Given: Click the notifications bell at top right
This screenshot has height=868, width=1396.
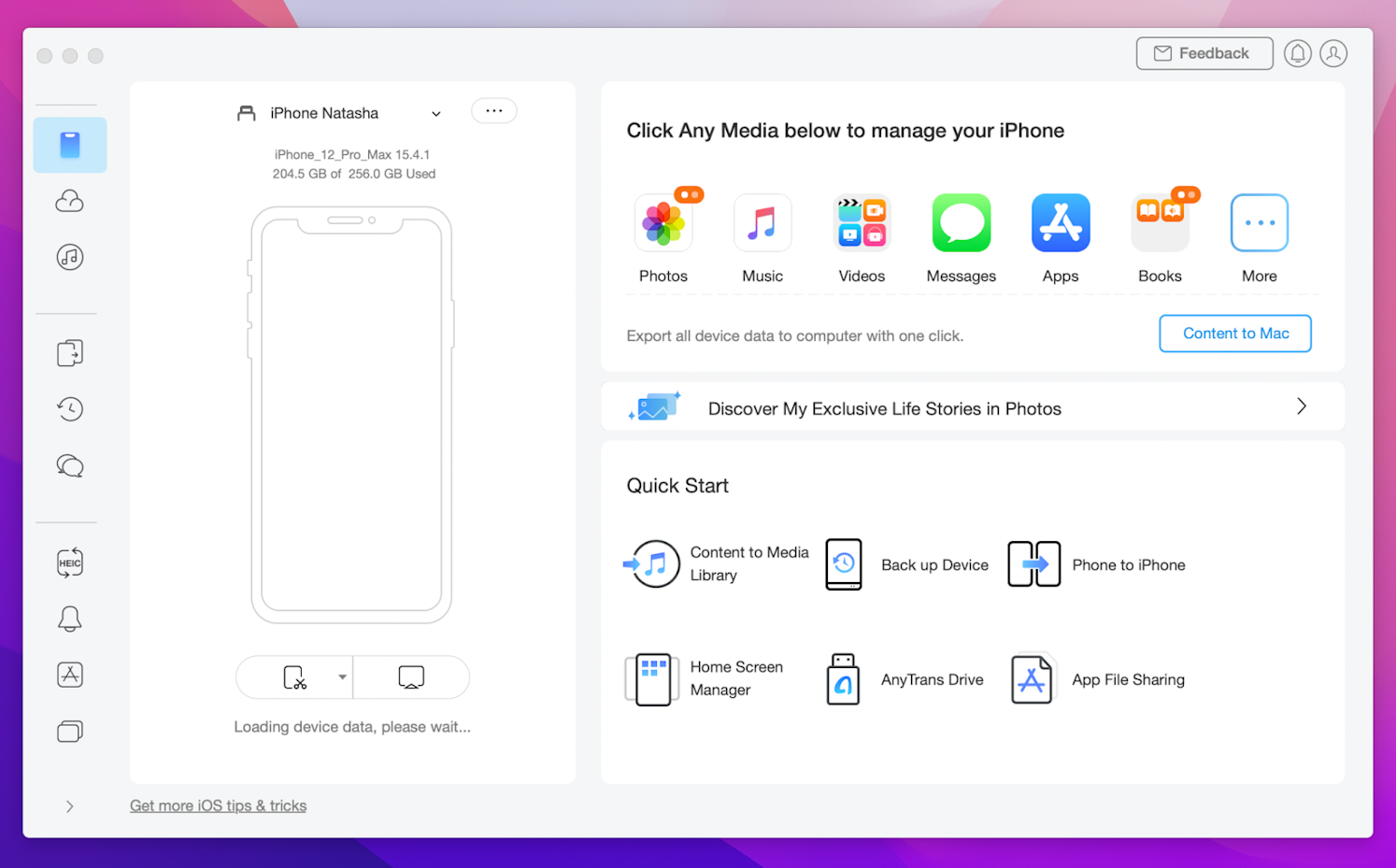Looking at the screenshot, I should (1297, 54).
